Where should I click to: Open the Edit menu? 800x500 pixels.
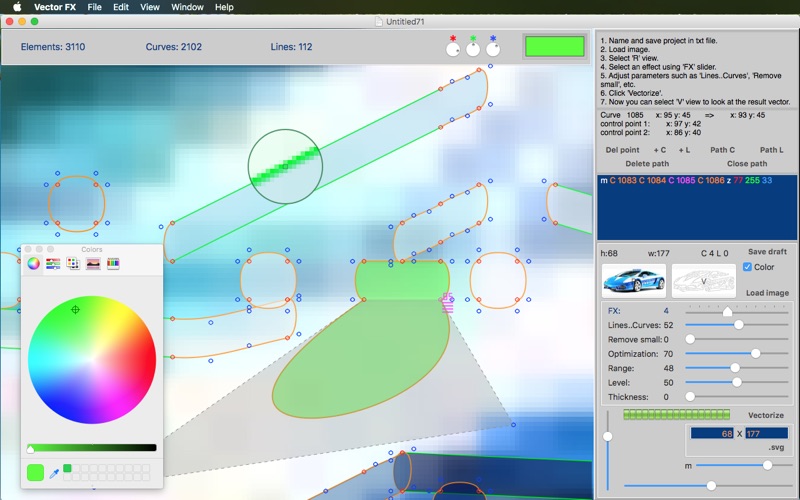click(x=121, y=7)
